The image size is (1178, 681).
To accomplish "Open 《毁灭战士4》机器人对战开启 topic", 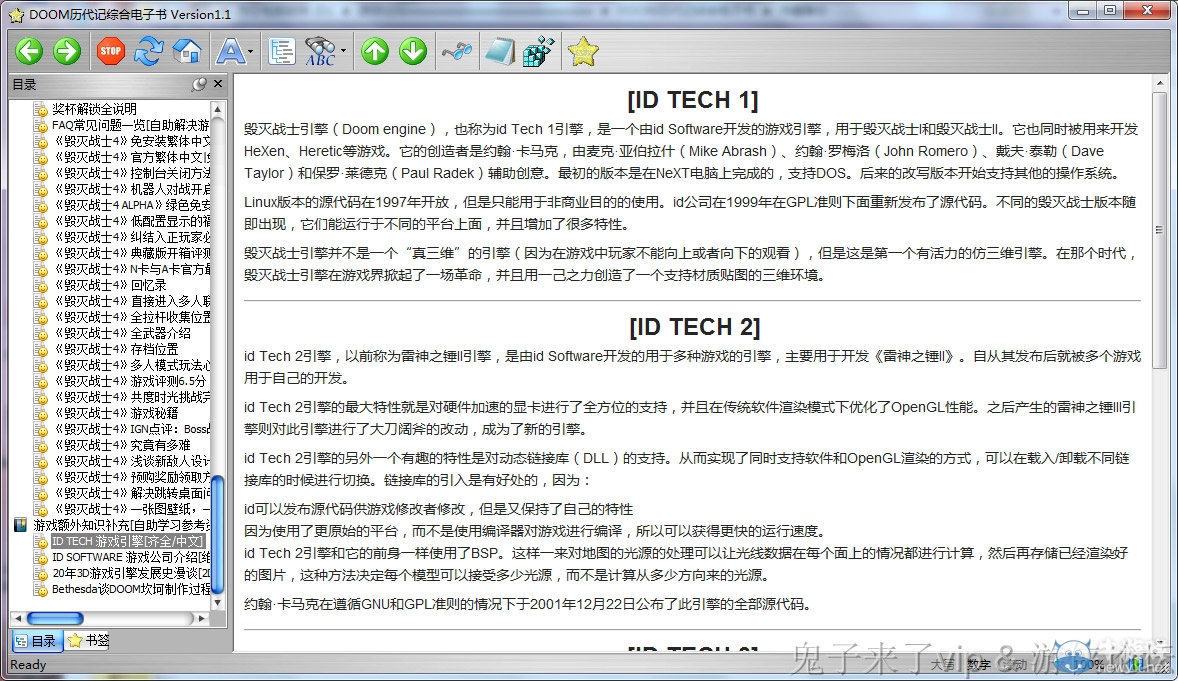I will pyautogui.click(x=131, y=189).
